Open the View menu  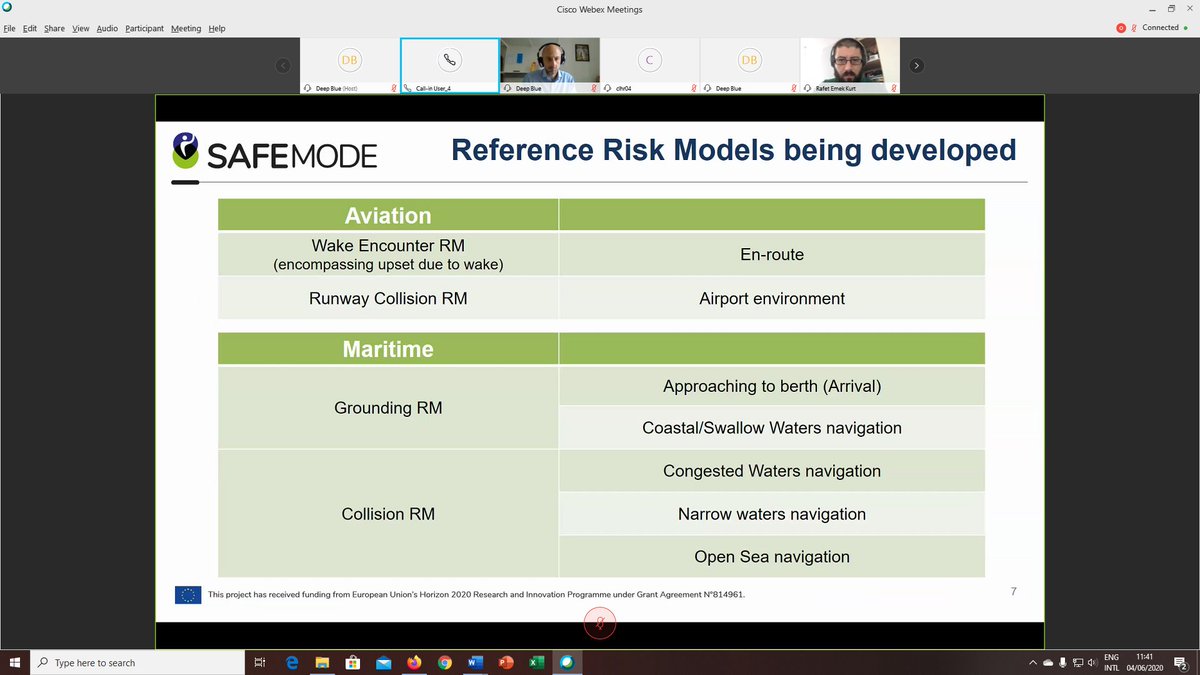pyautogui.click(x=81, y=28)
